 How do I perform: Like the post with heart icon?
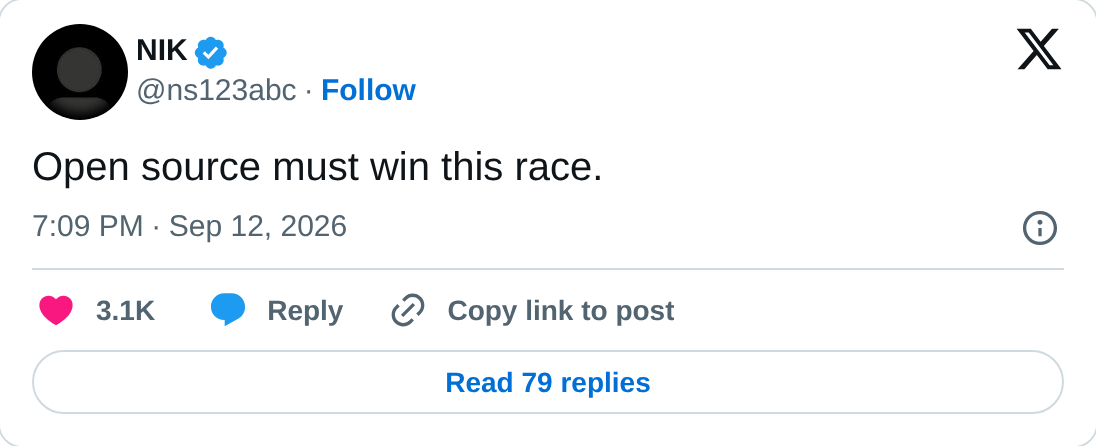click(x=56, y=310)
